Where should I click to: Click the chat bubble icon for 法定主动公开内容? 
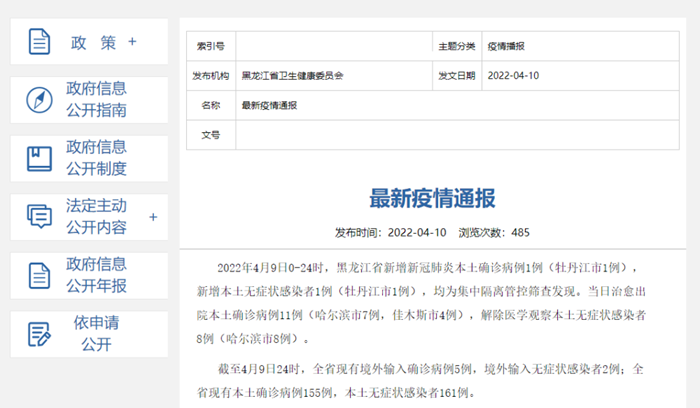[x=39, y=217]
